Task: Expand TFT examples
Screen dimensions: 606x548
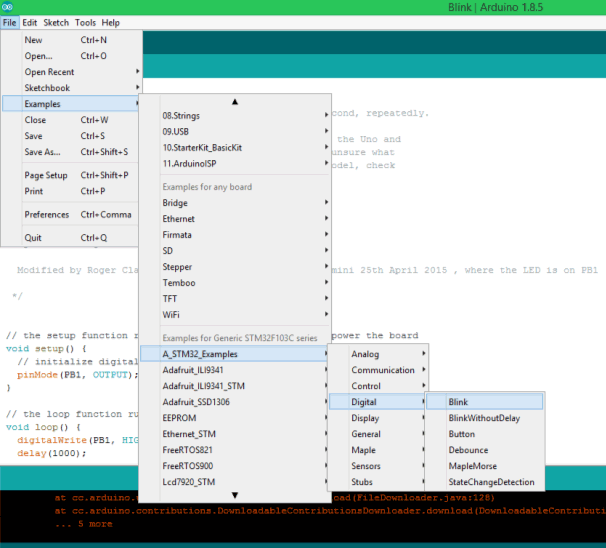Action: (235, 299)
